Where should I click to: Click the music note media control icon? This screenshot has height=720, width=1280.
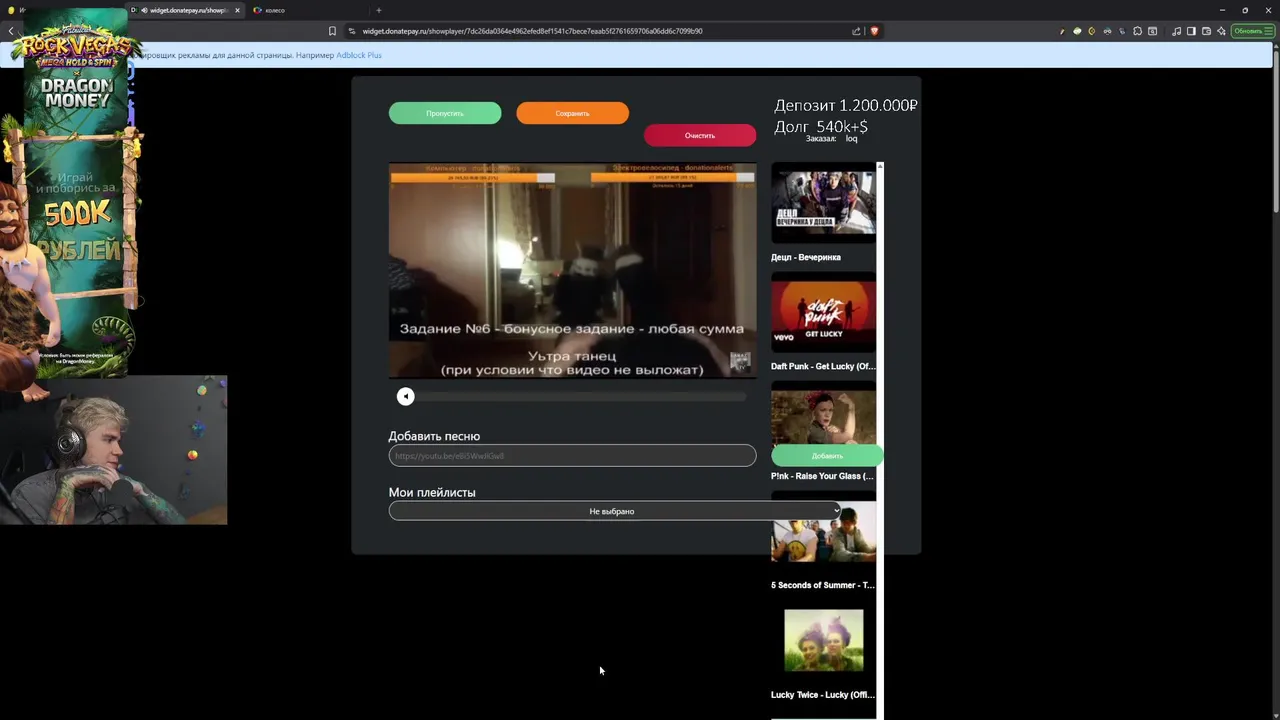click(1176, 31)
